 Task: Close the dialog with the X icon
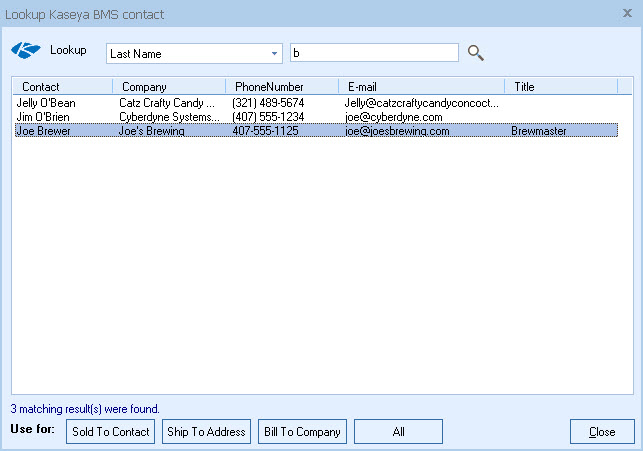[627, 13]
